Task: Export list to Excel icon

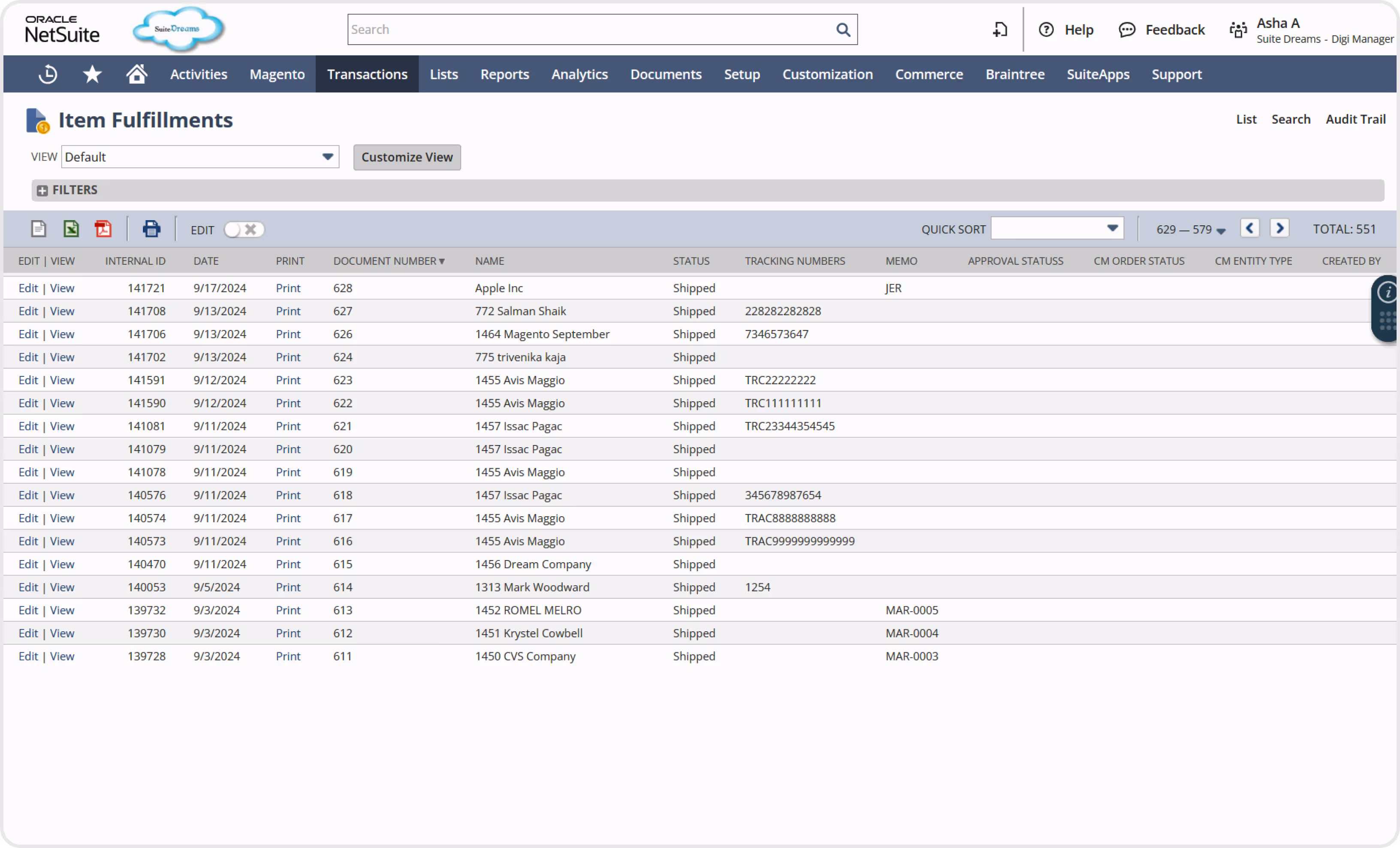Action: [71, 229]
